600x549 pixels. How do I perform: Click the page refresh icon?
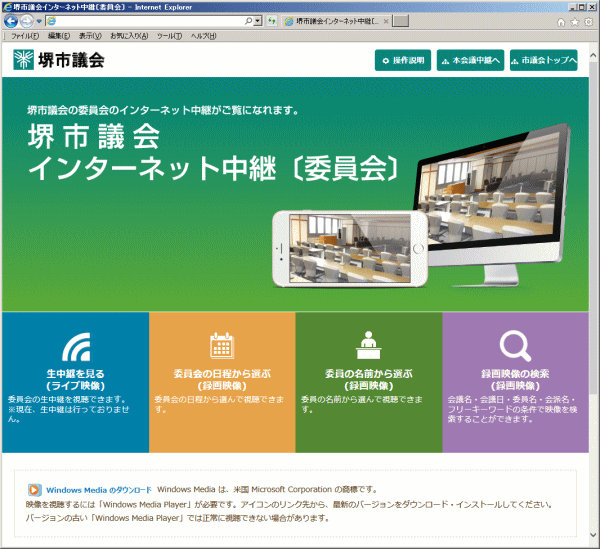(x=272, y=21)
